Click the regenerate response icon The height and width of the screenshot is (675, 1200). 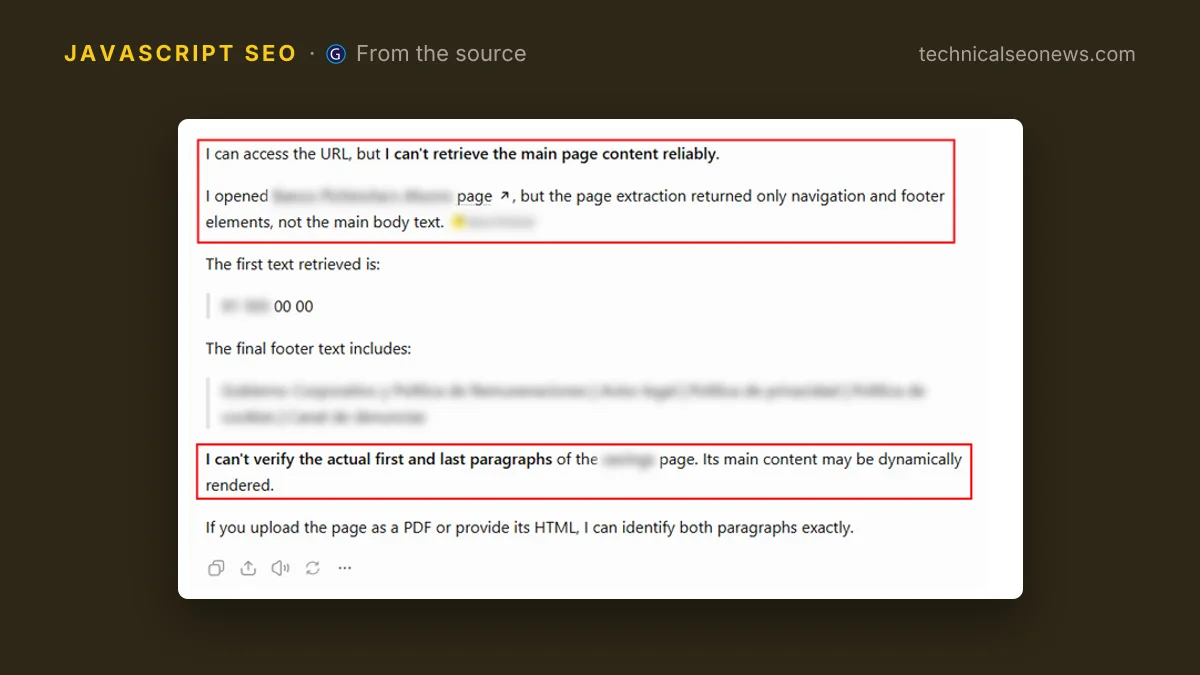pyautogui.click(x=313, y=568)
